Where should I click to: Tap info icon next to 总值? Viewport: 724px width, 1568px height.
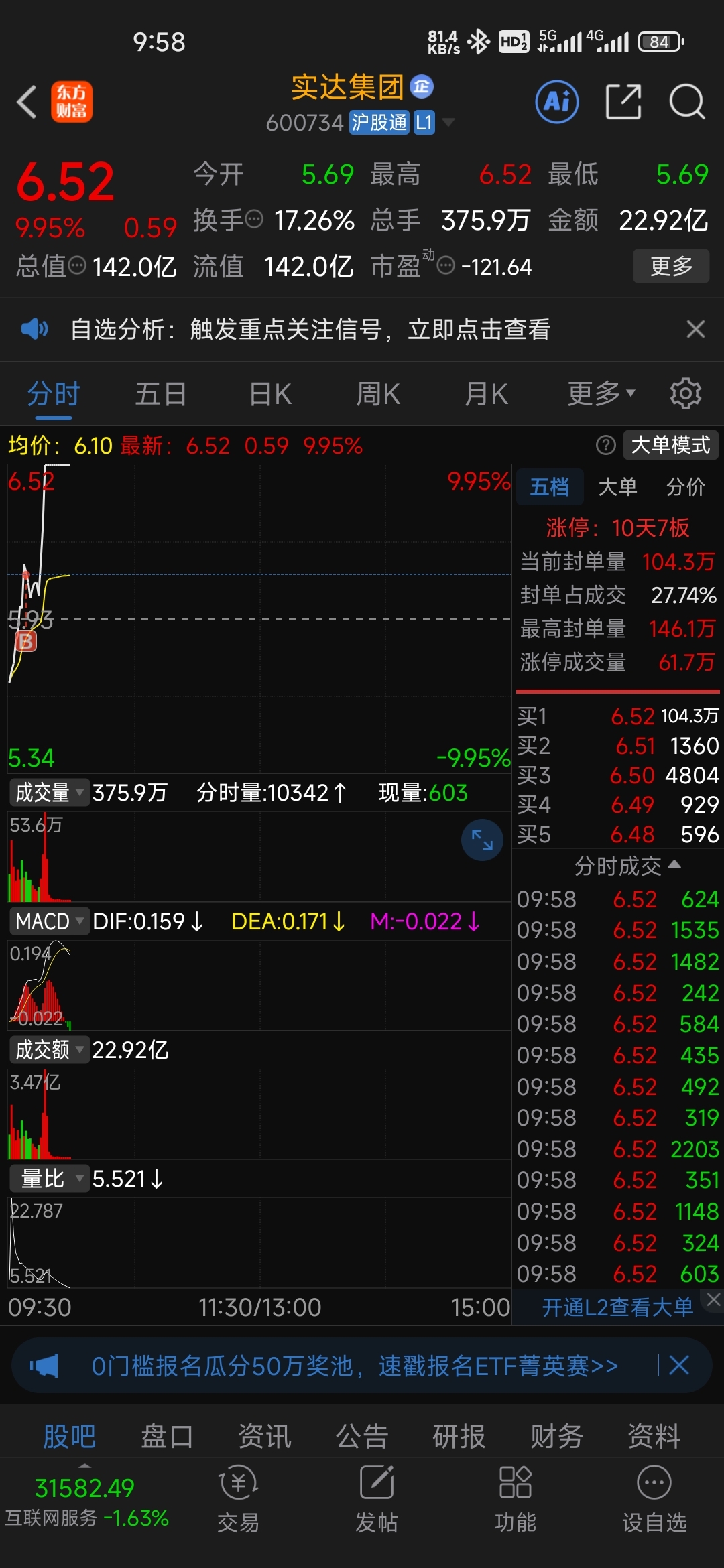78,265
